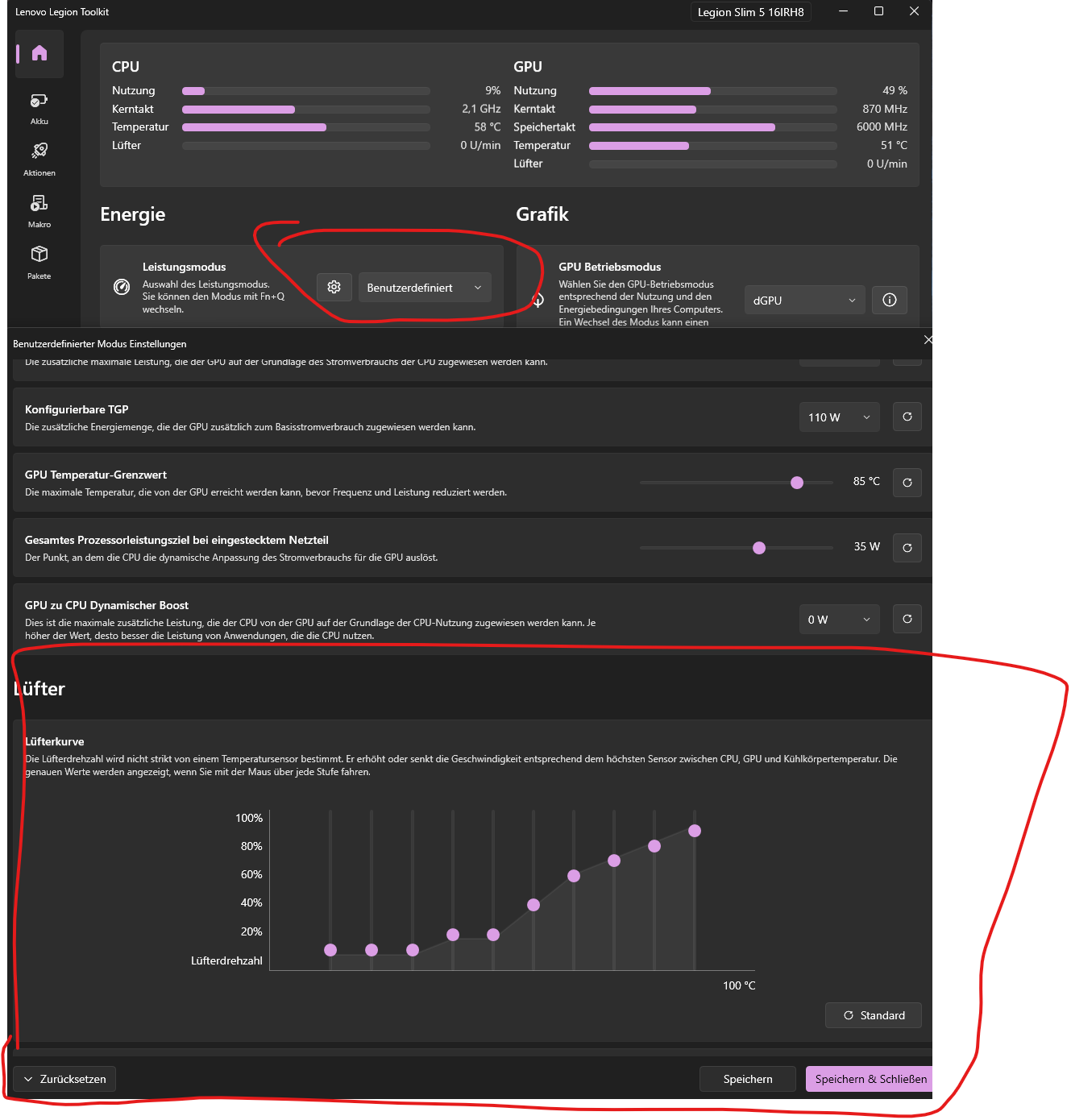Select eighth fan curve point
1071x1120 pixels.
click(614, 861)
